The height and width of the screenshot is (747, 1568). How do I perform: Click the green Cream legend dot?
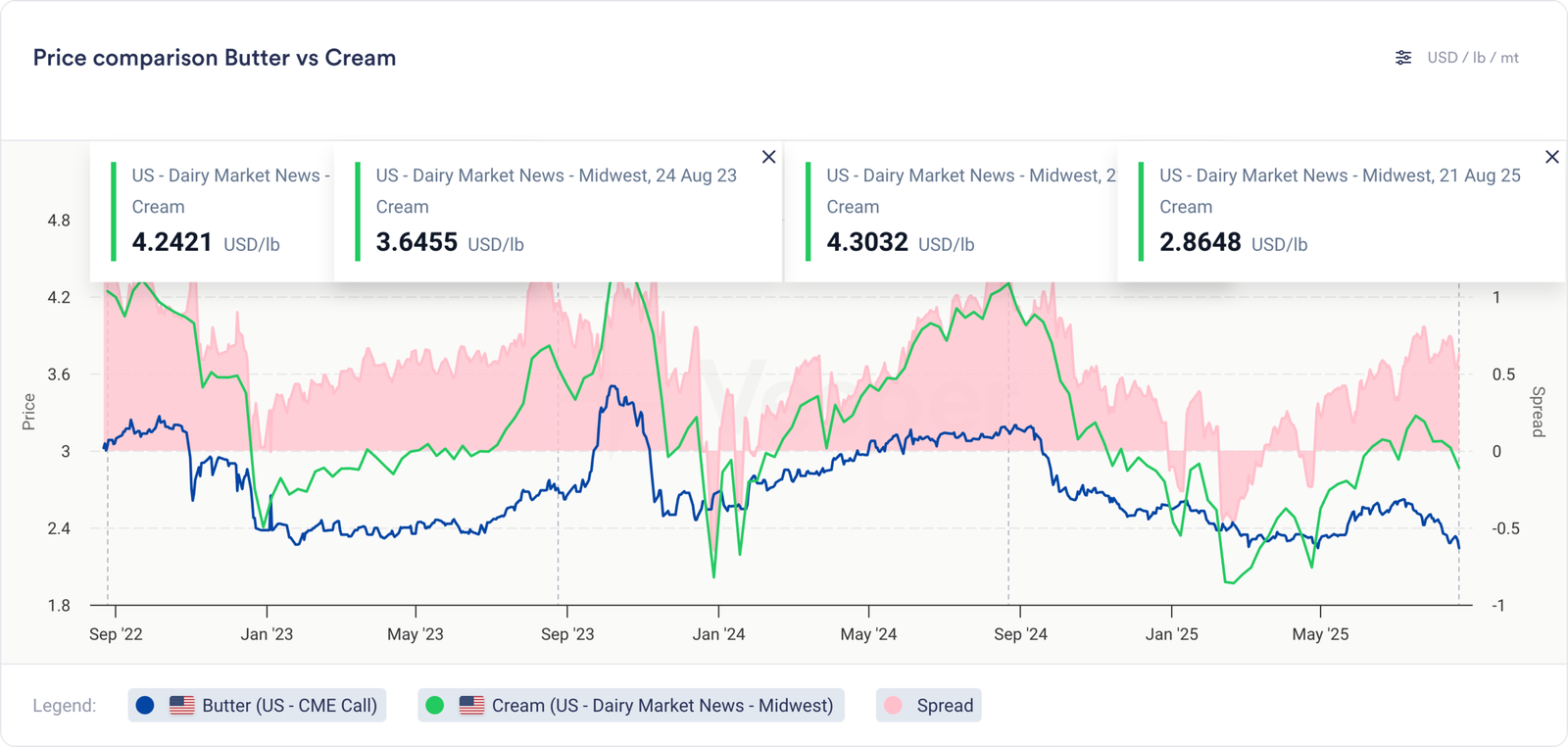pos(435,705)
